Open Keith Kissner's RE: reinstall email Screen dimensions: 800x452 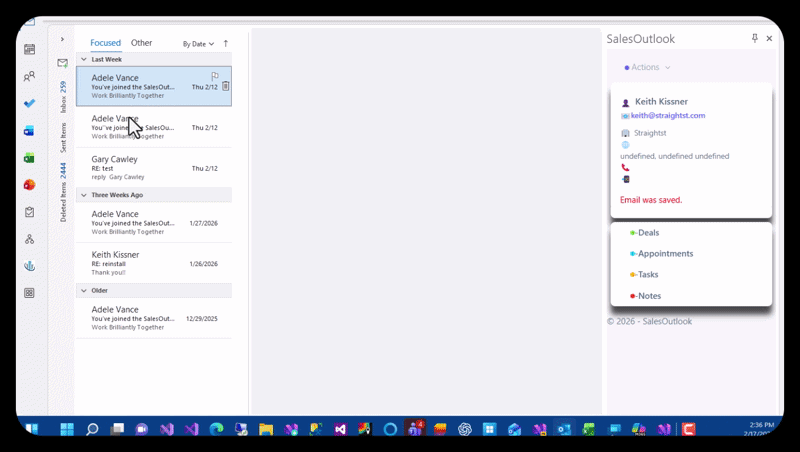(x=154, y=263)
